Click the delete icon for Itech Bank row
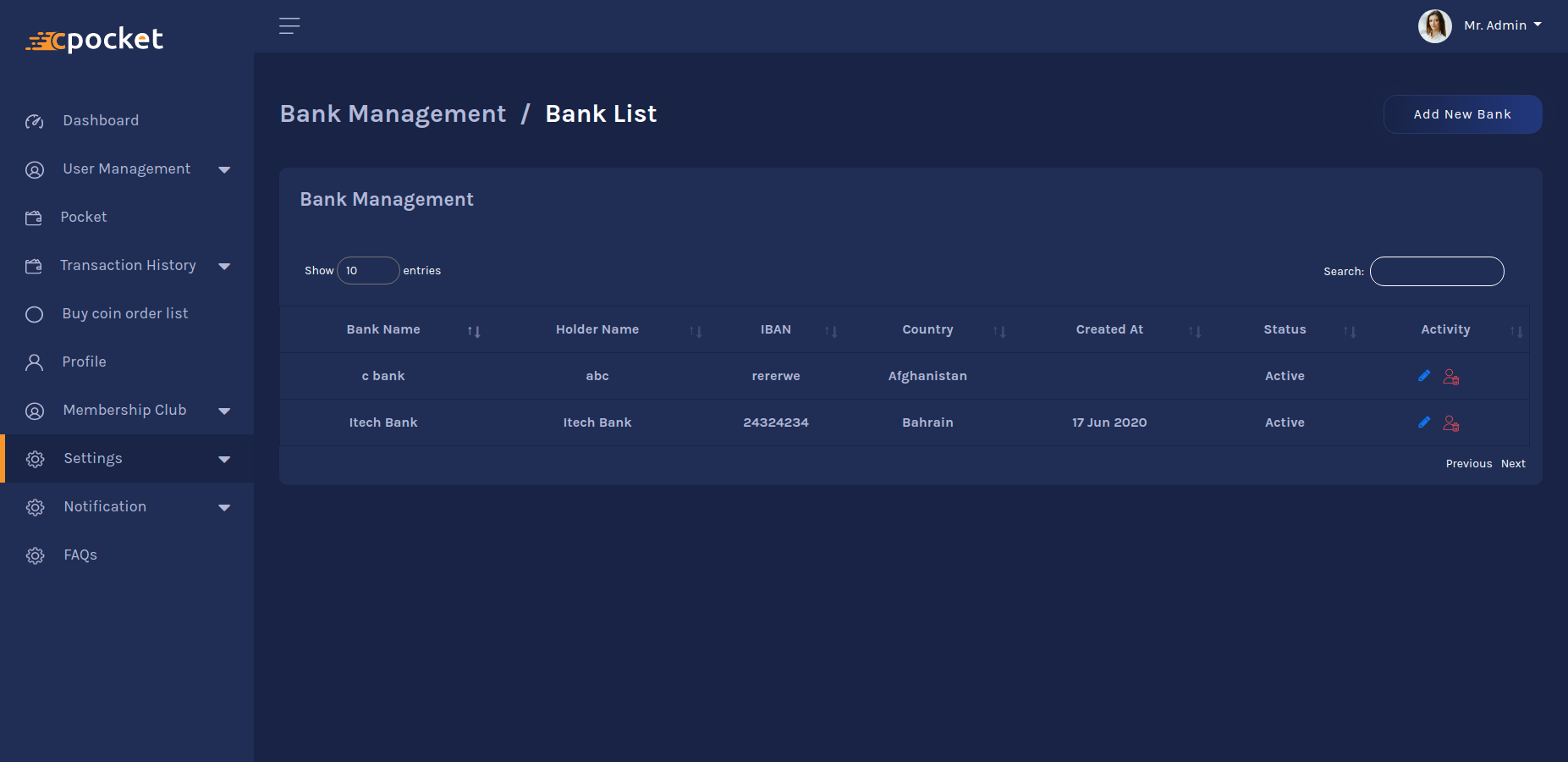Image resolution: width=1568 pixels, height=762 pixels. point(1450,422)
